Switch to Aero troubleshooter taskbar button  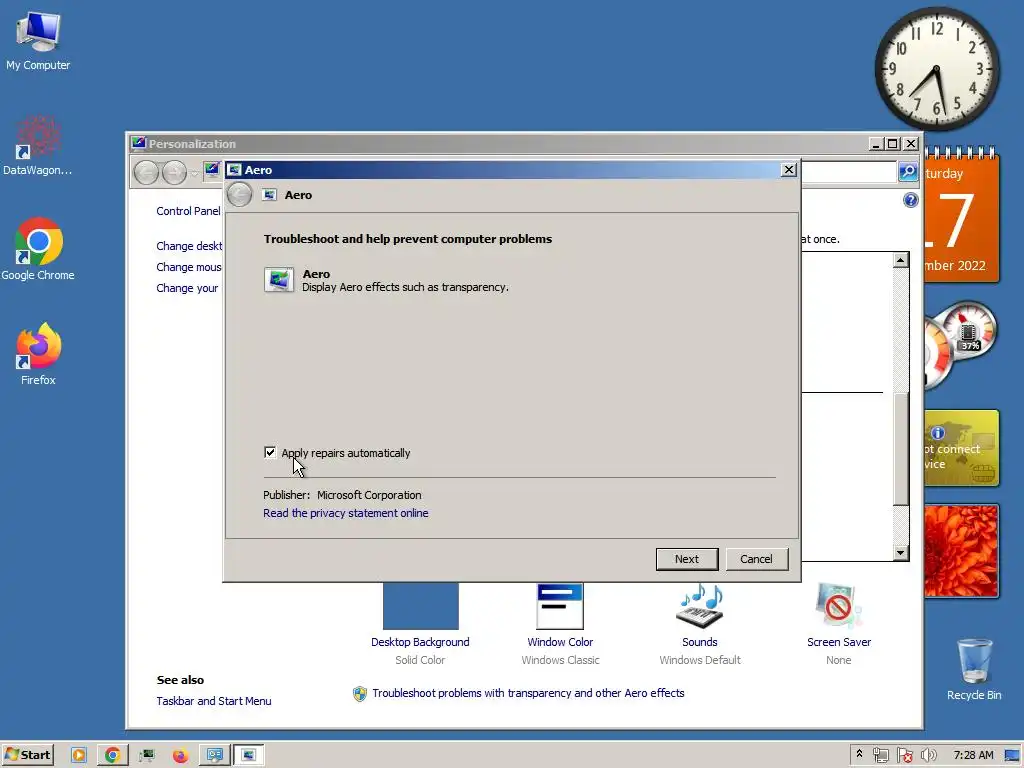(x=249, y=756)
